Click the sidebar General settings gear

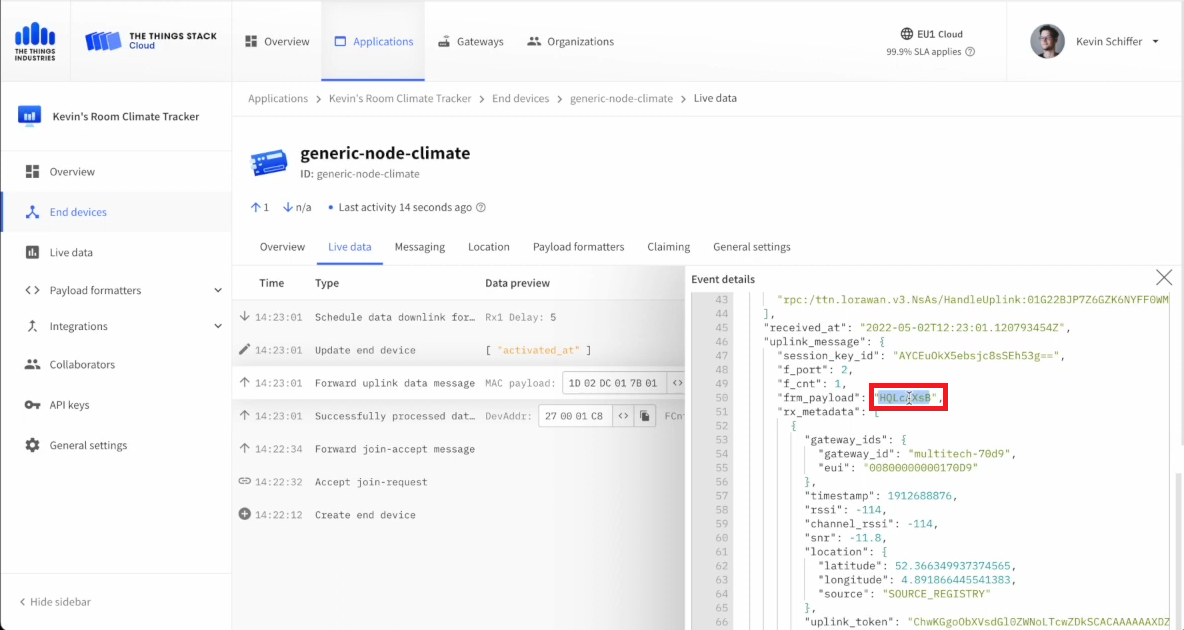click(x=32, y=446)
